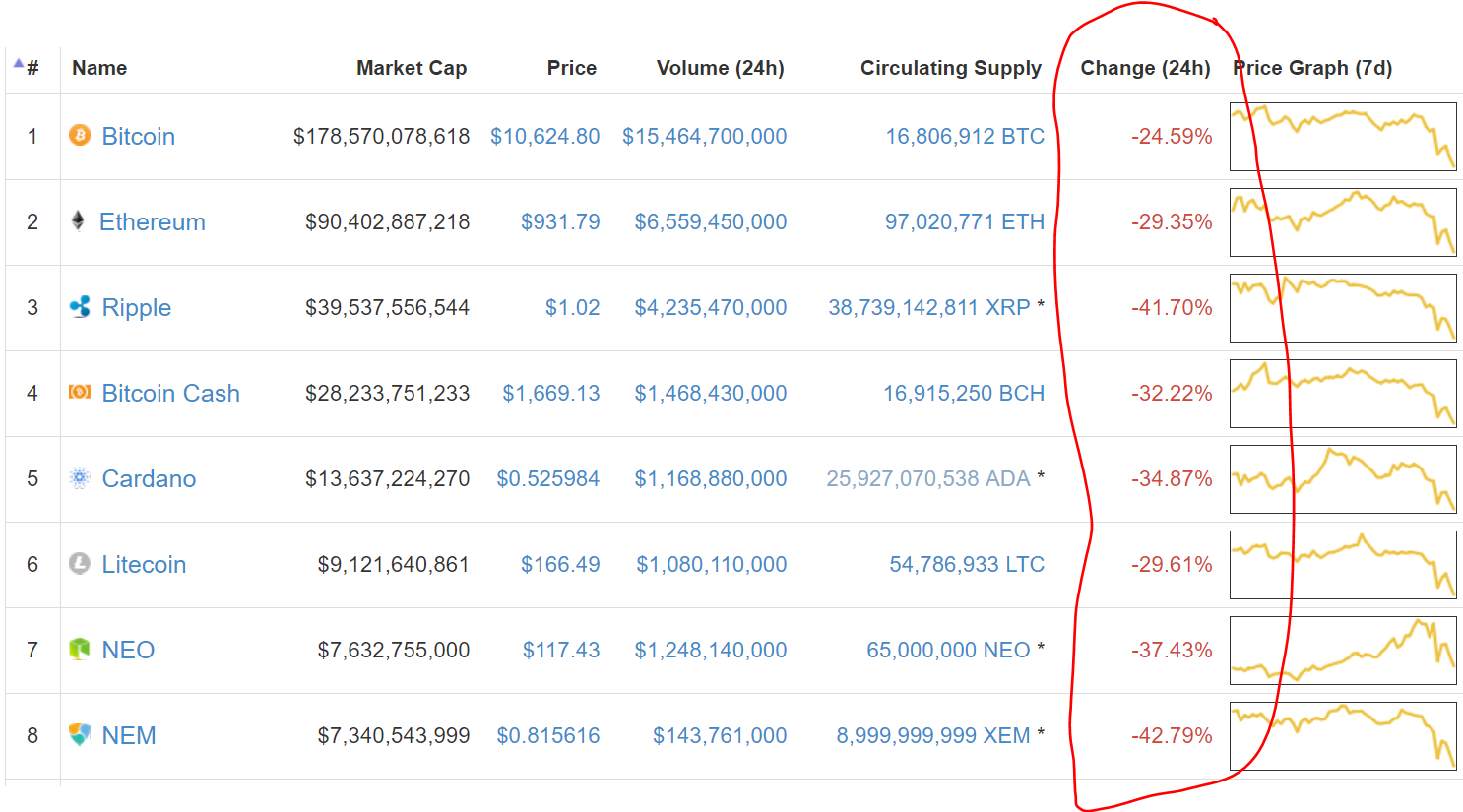Click Ripple price $1.02
The height and width of the screenshot is (812, 1463).
[x=573, y=308]
